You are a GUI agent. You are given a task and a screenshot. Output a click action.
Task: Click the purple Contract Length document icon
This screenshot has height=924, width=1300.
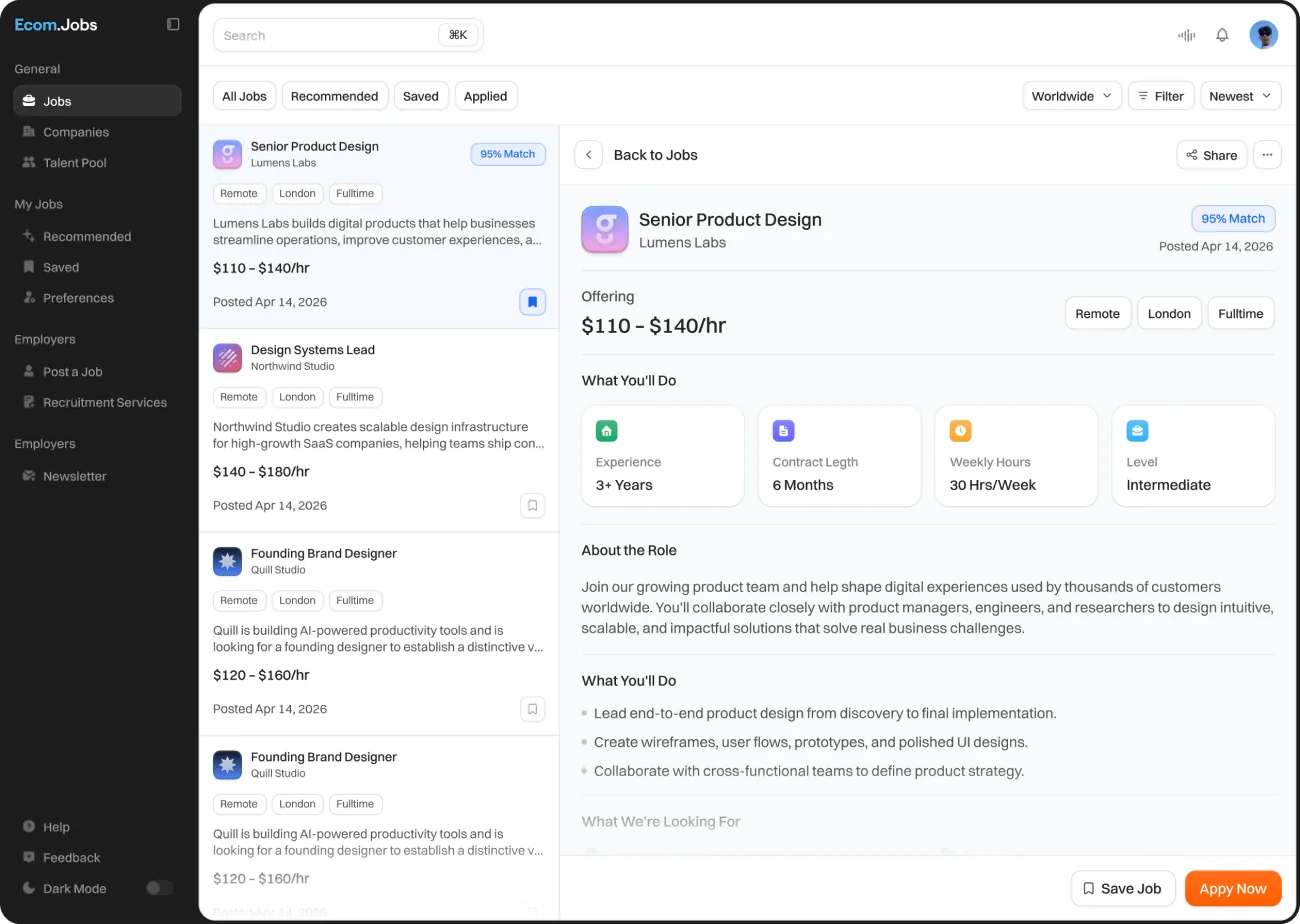783,431
